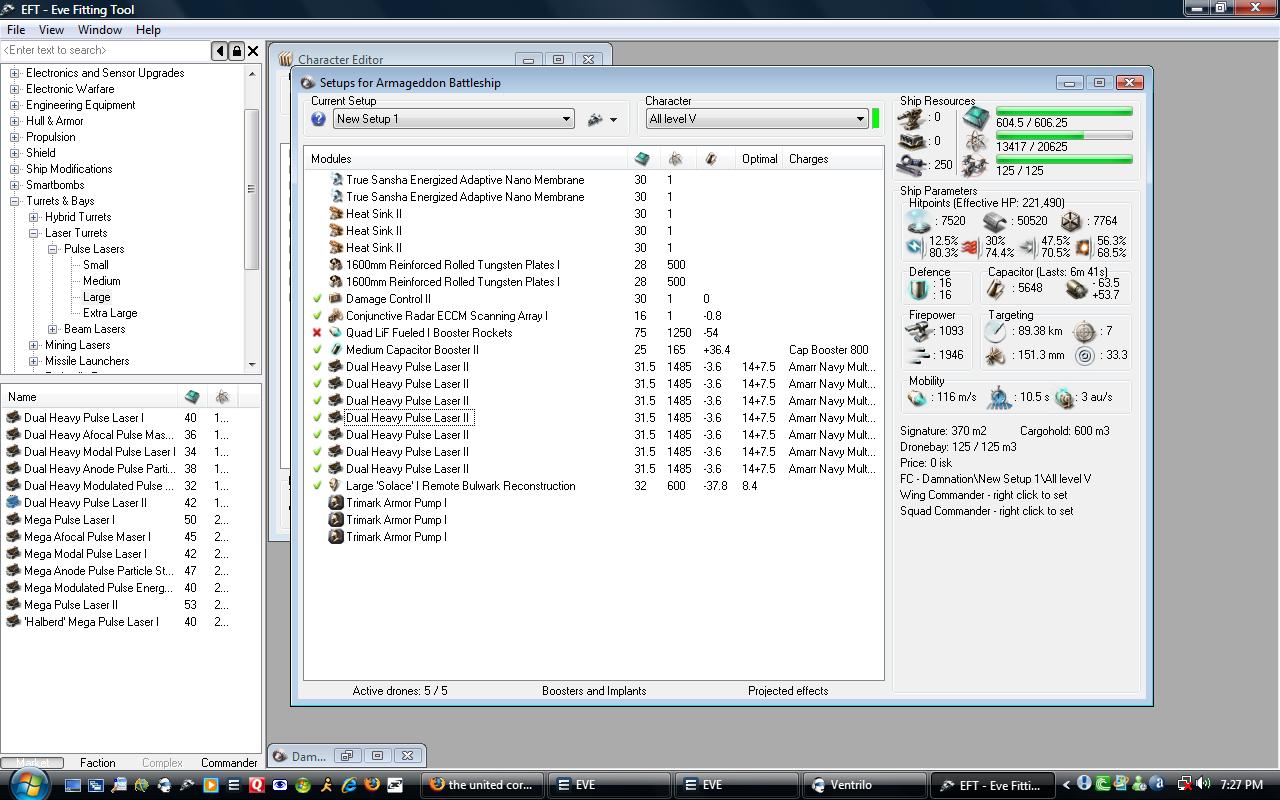Open the File menu
Viewport: 1280px width, 800px height.
(x=16, y=30)
